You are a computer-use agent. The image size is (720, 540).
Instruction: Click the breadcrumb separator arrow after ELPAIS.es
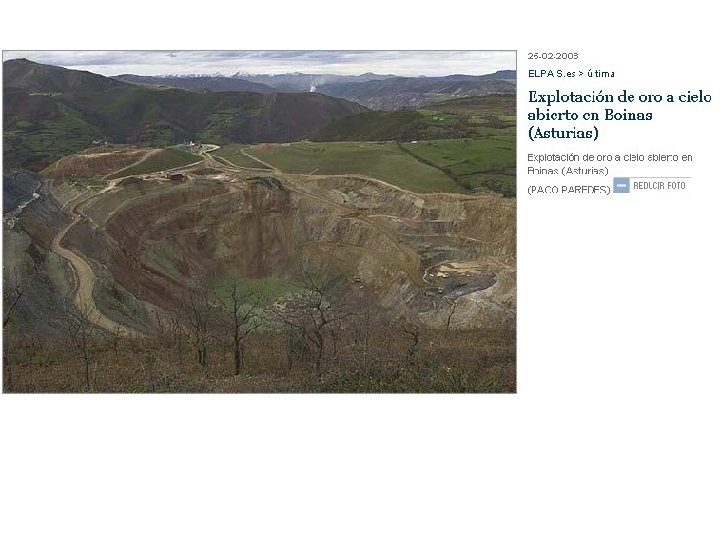[x=581, y=73]
